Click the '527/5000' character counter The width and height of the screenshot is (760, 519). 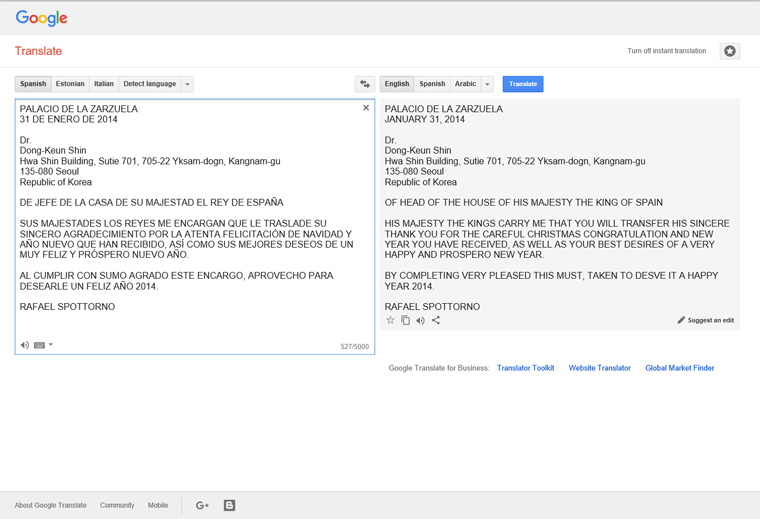point(354,346)
